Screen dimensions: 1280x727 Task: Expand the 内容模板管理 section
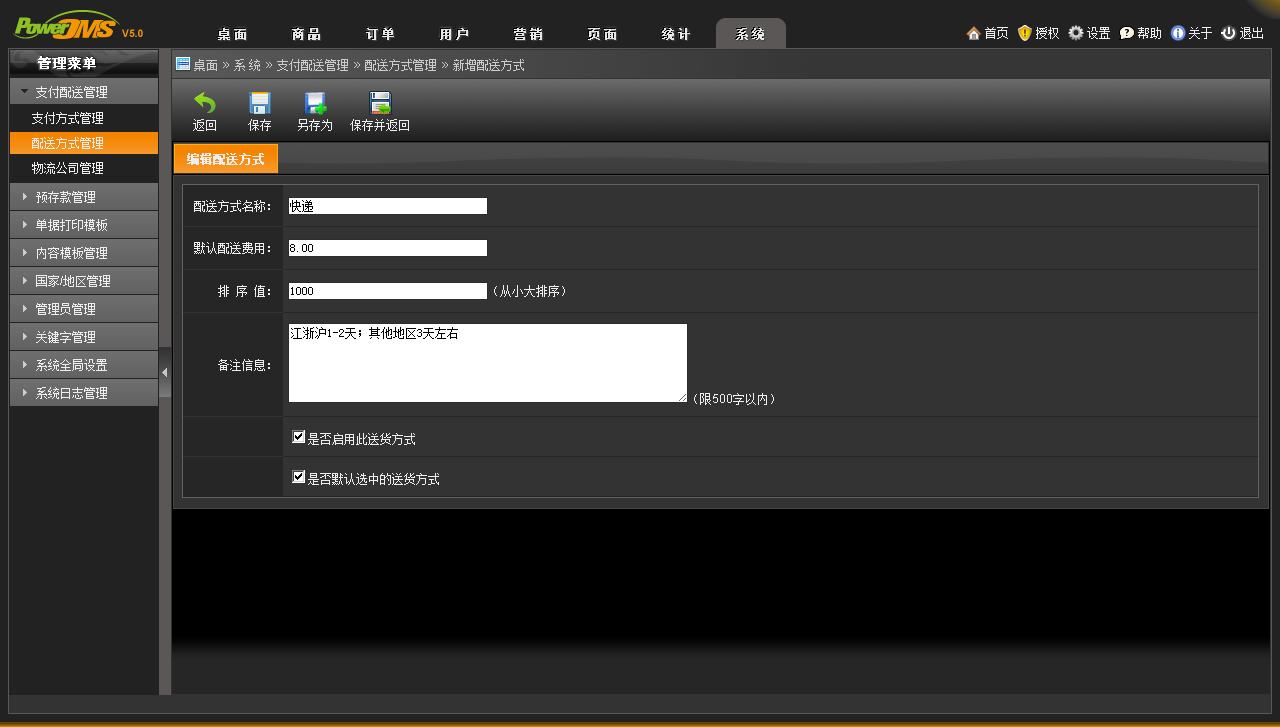pos(84,253)
